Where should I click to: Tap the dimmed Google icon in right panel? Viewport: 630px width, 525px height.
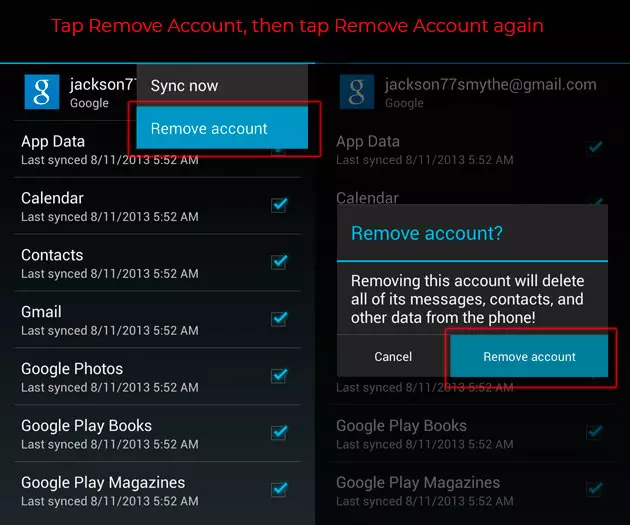tap(357, 92)
